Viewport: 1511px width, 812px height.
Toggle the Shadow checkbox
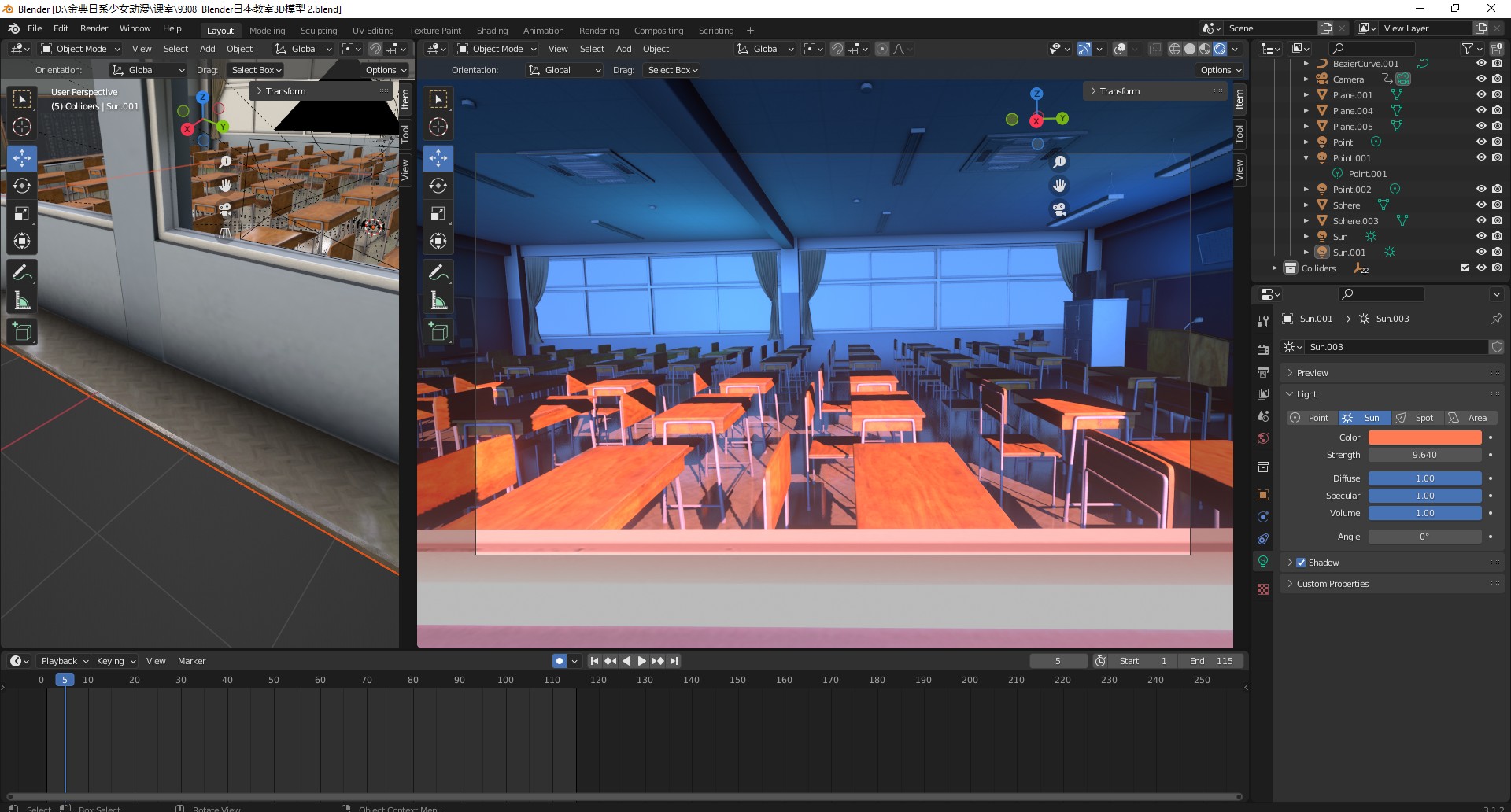coord(1301,563)
